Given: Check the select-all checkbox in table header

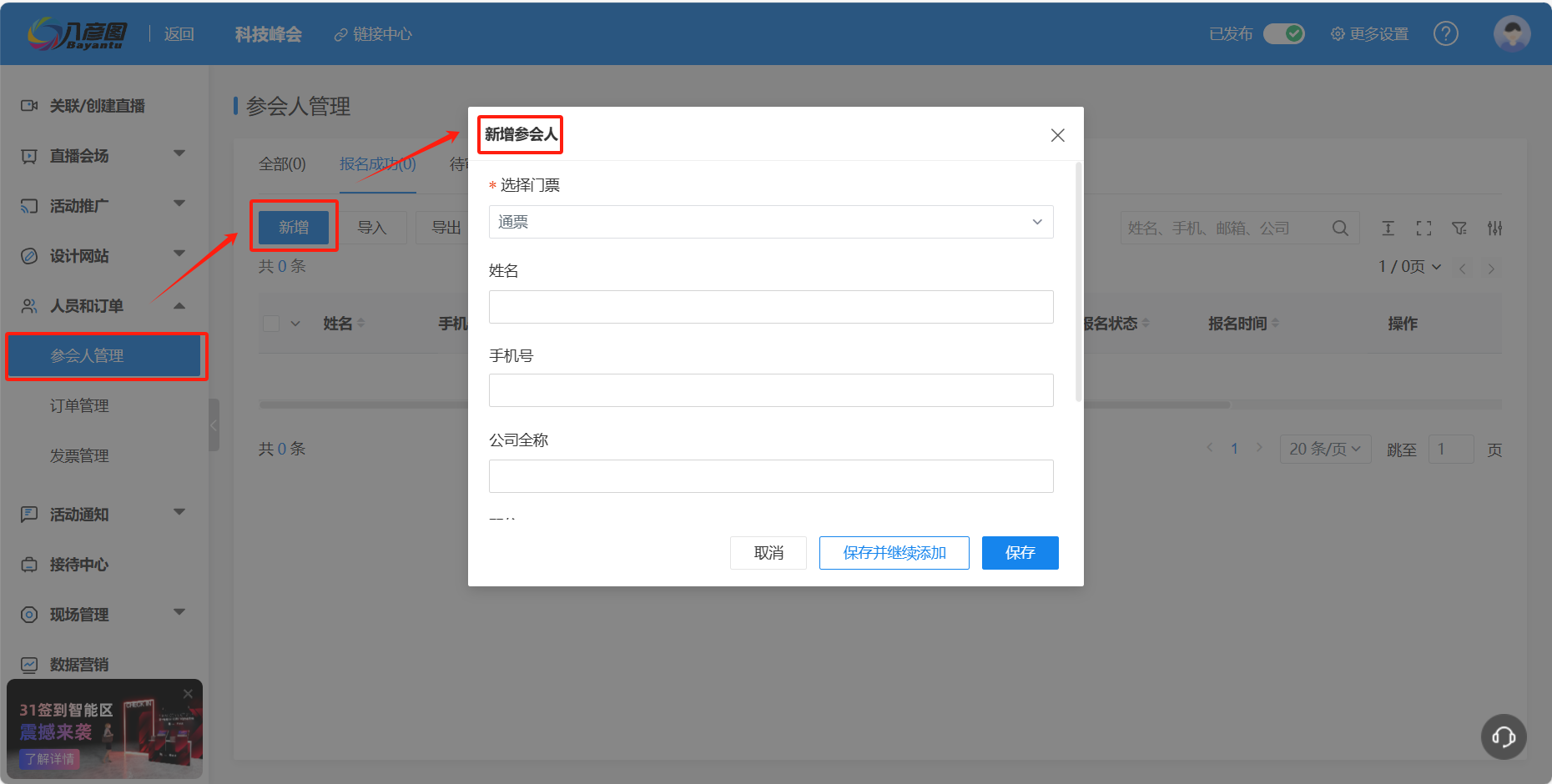Looking at the screenshot, I should pyautogui.click(x=271, y=324).
